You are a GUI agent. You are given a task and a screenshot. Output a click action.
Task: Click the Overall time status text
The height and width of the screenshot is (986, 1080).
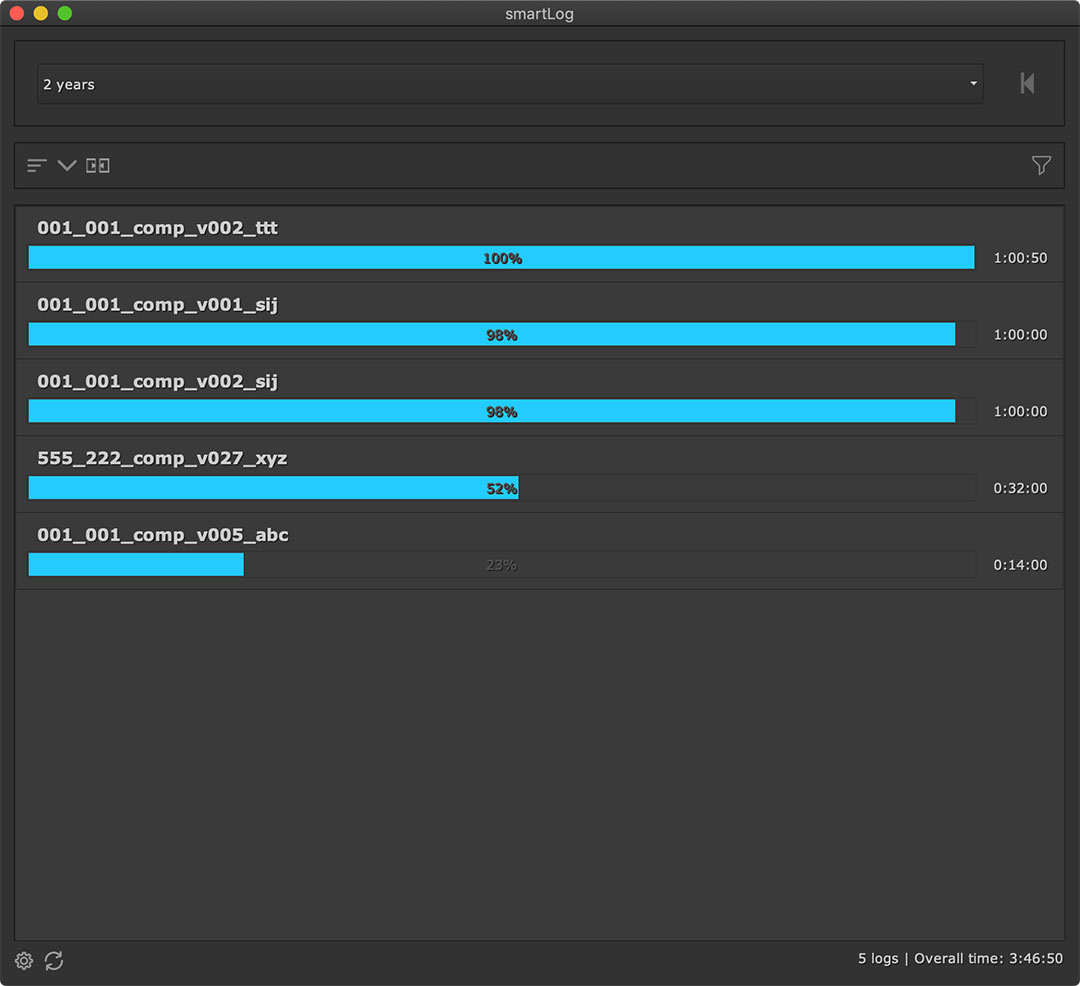point(988,958)
